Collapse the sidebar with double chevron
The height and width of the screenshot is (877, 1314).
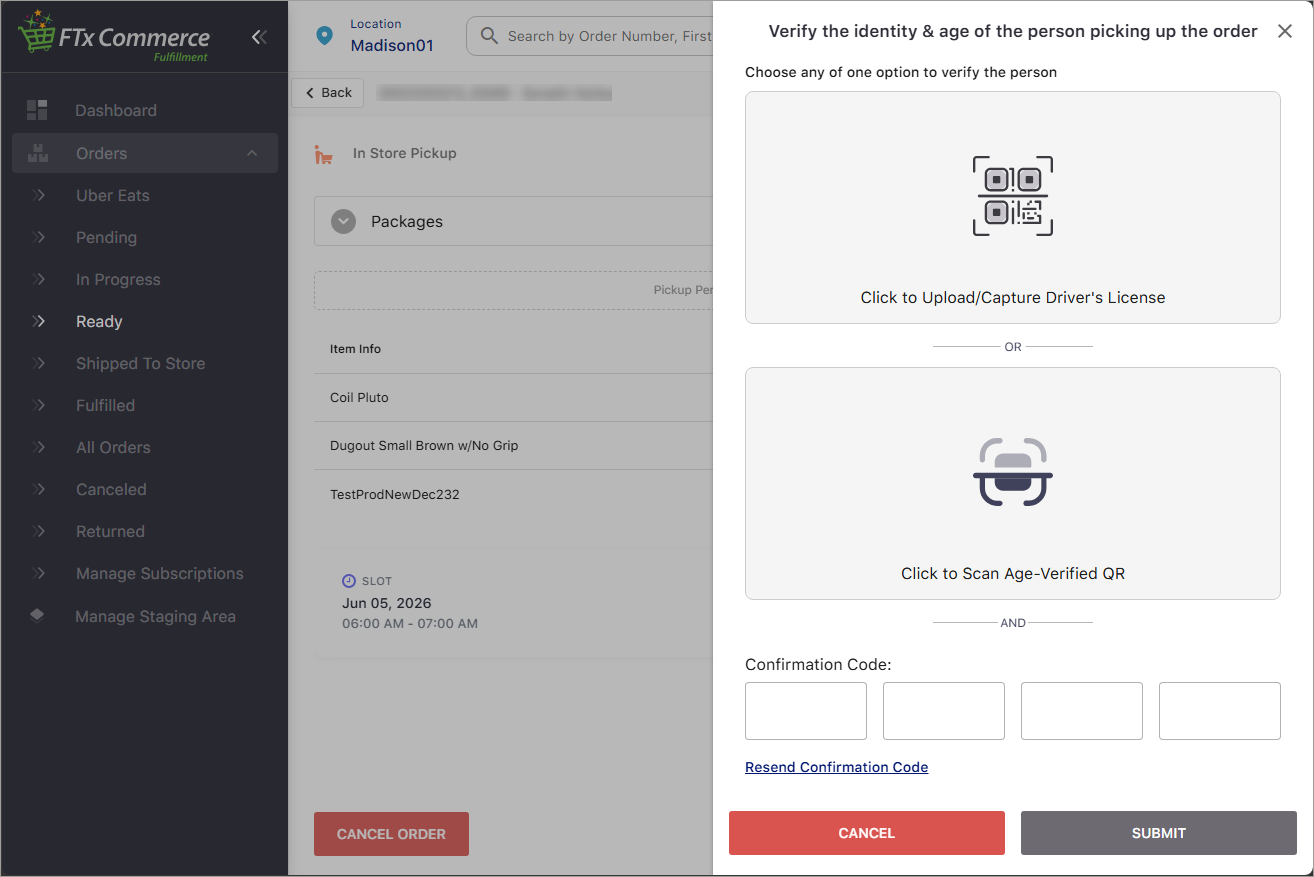[259, 37]
